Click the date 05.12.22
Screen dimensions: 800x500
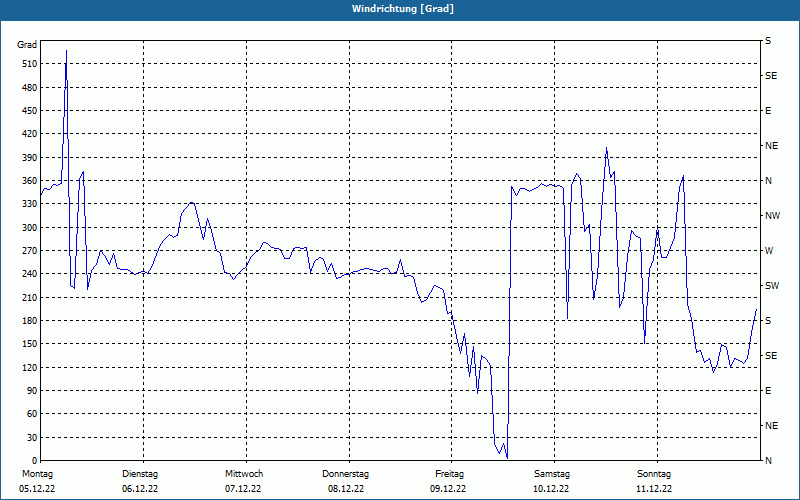37,489
